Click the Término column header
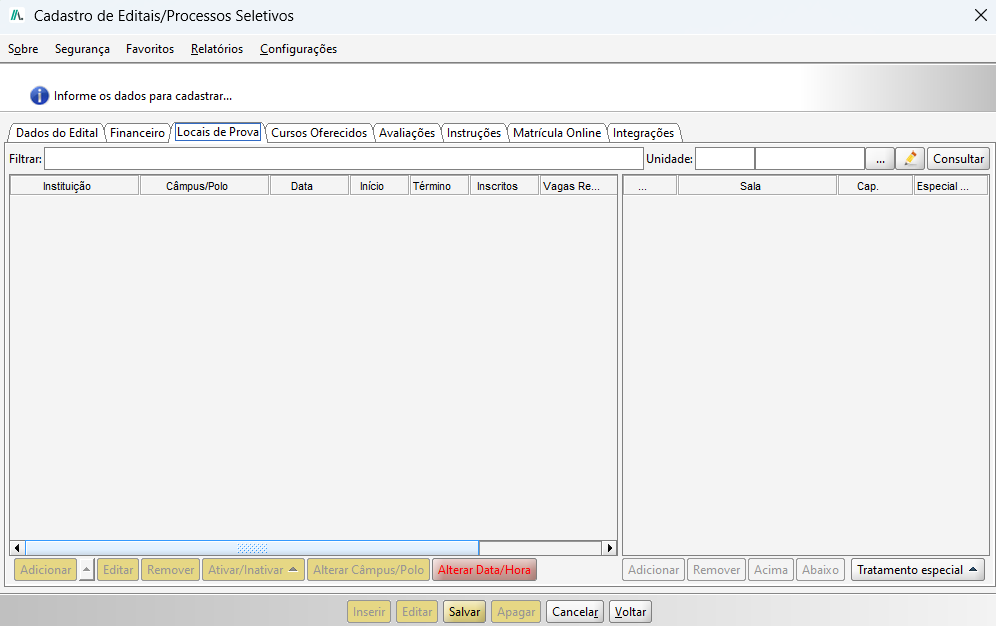The image size is (996, 626). [440, 186]
